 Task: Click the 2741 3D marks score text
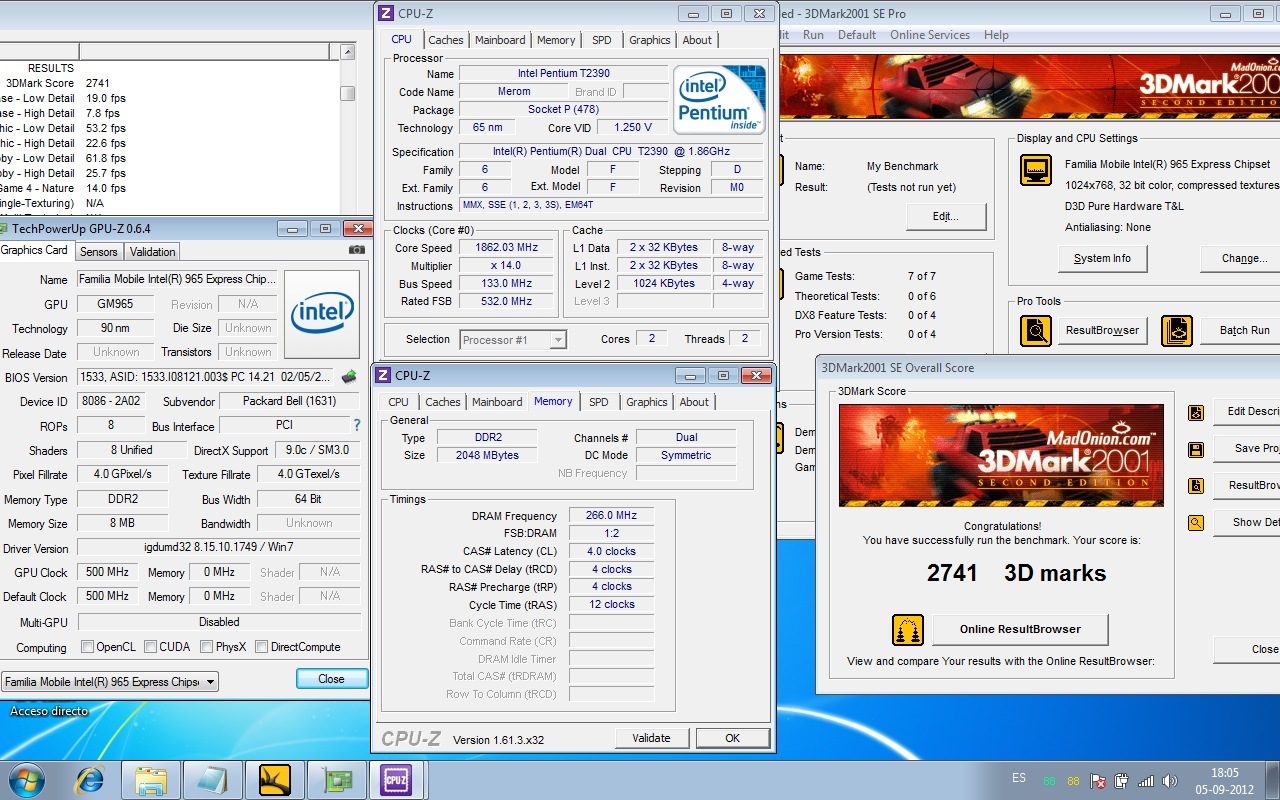click(1016, 573)
